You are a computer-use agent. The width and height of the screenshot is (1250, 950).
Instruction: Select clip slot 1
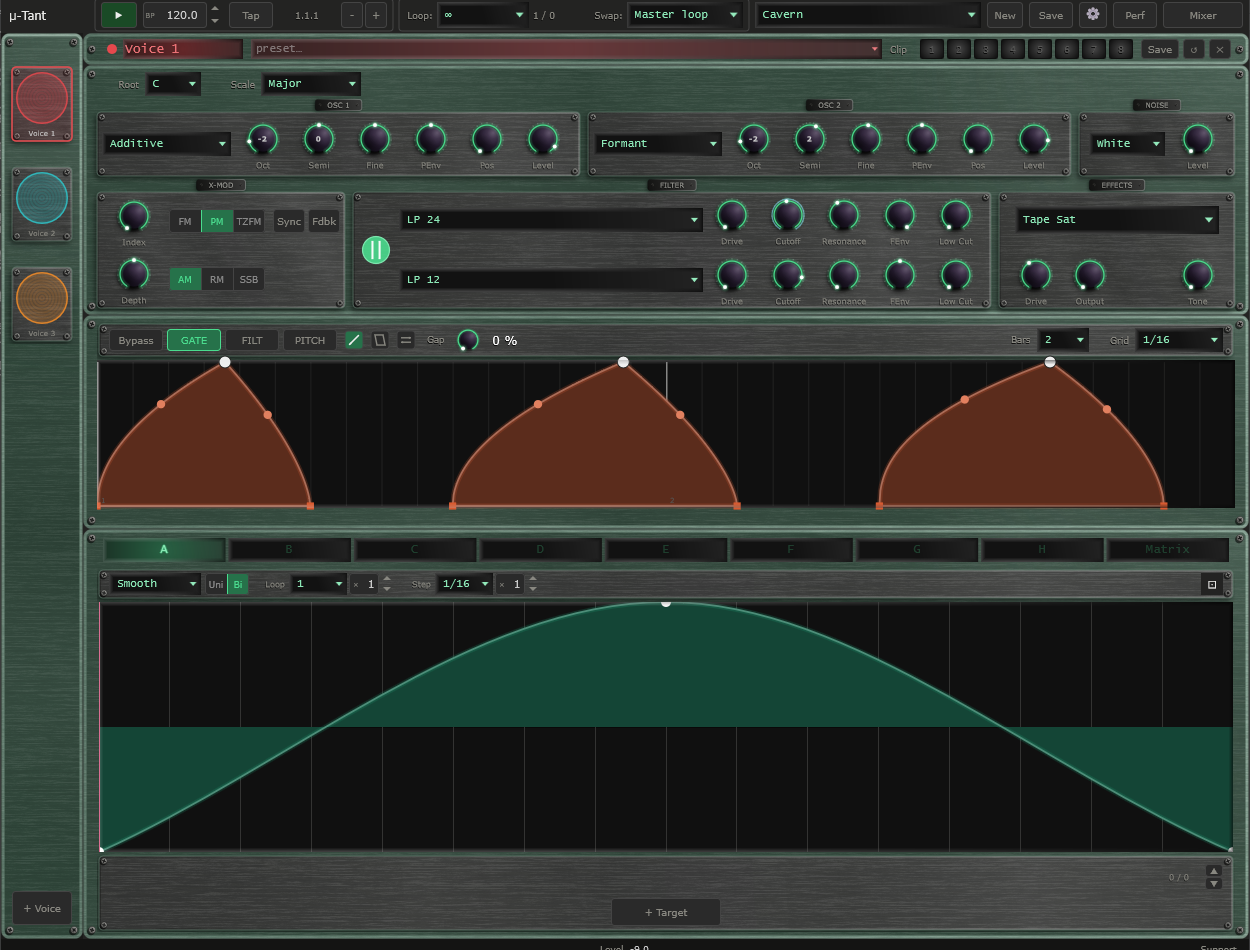pos(931,49)
